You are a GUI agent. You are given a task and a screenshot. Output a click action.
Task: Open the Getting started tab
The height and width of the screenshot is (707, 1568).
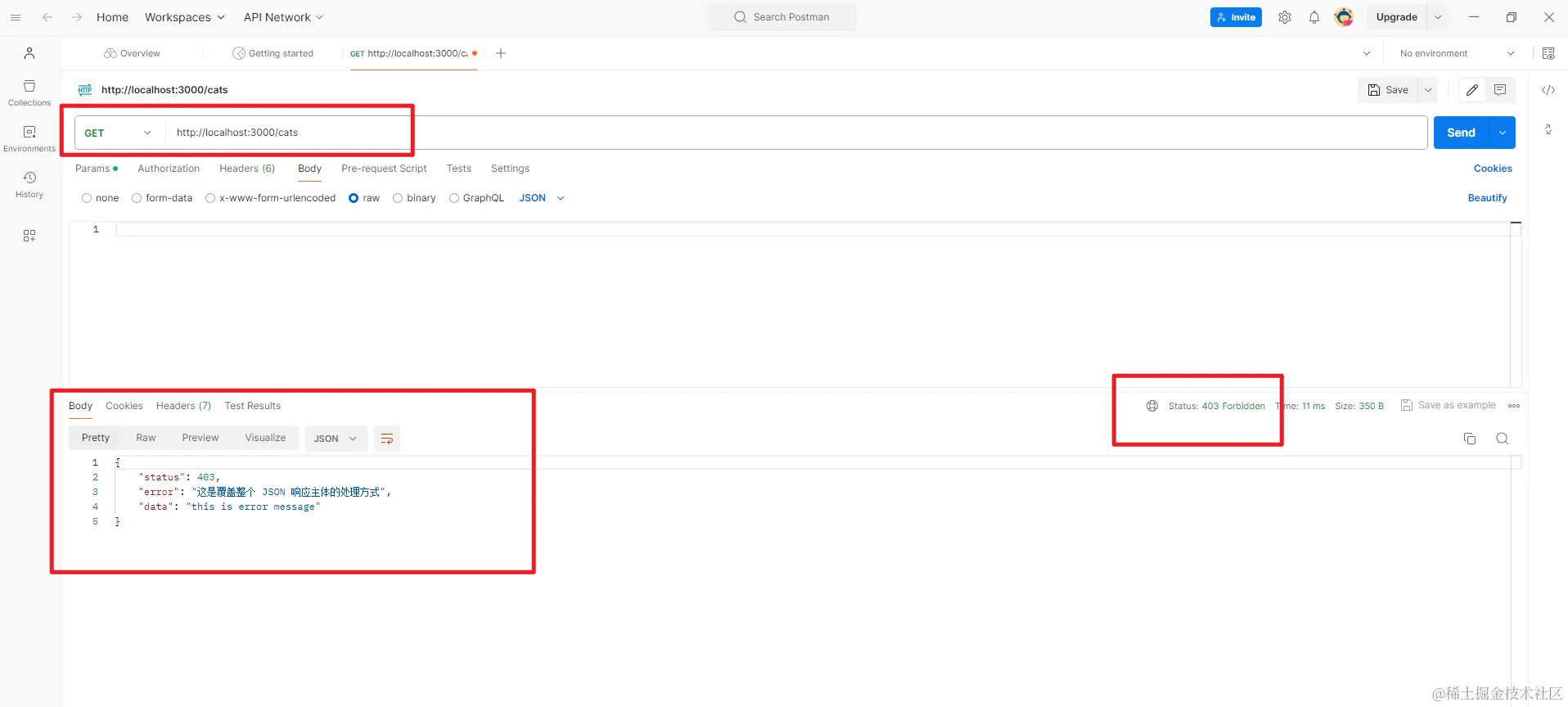(273, 53)
